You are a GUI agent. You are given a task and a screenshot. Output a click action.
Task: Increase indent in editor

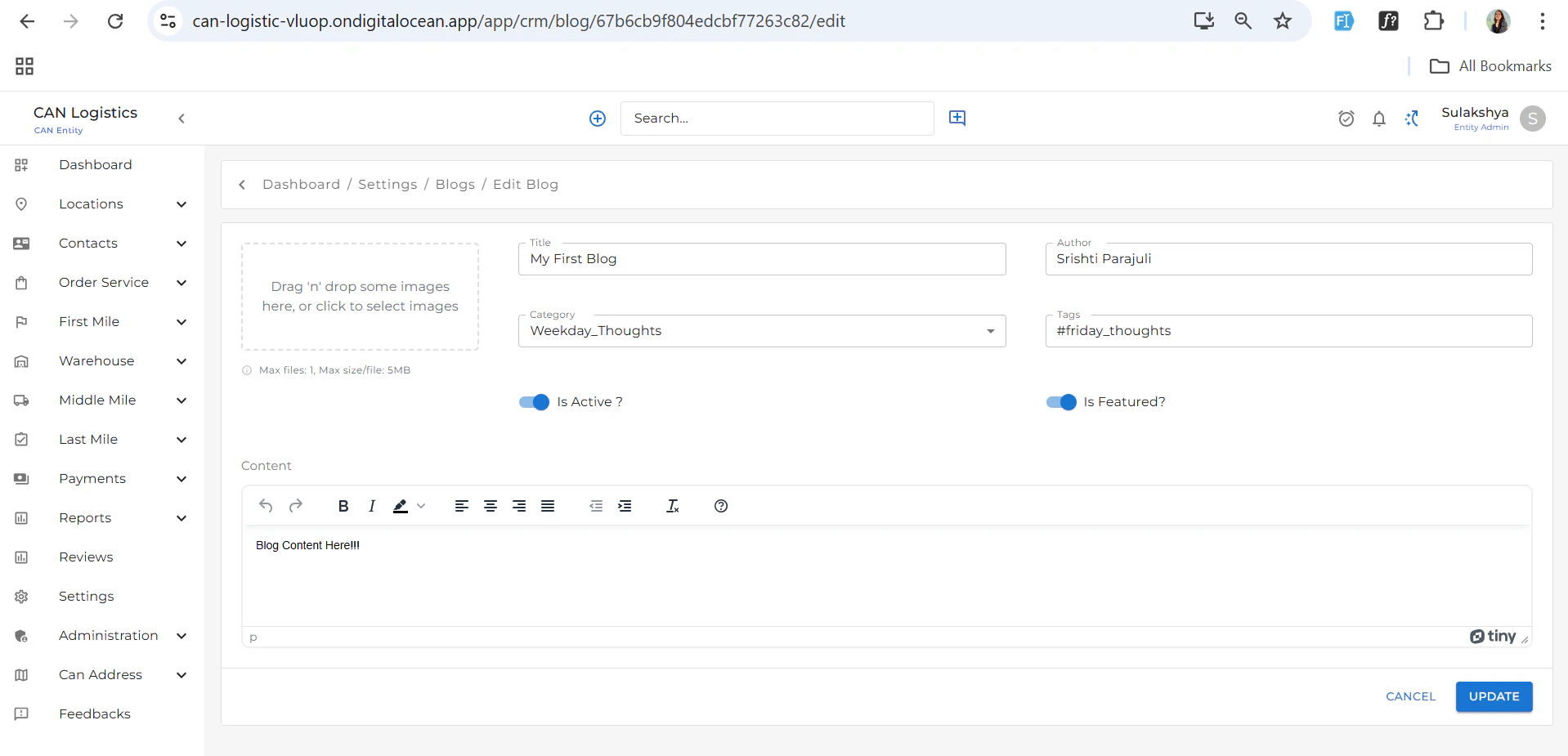coord(625,506)
